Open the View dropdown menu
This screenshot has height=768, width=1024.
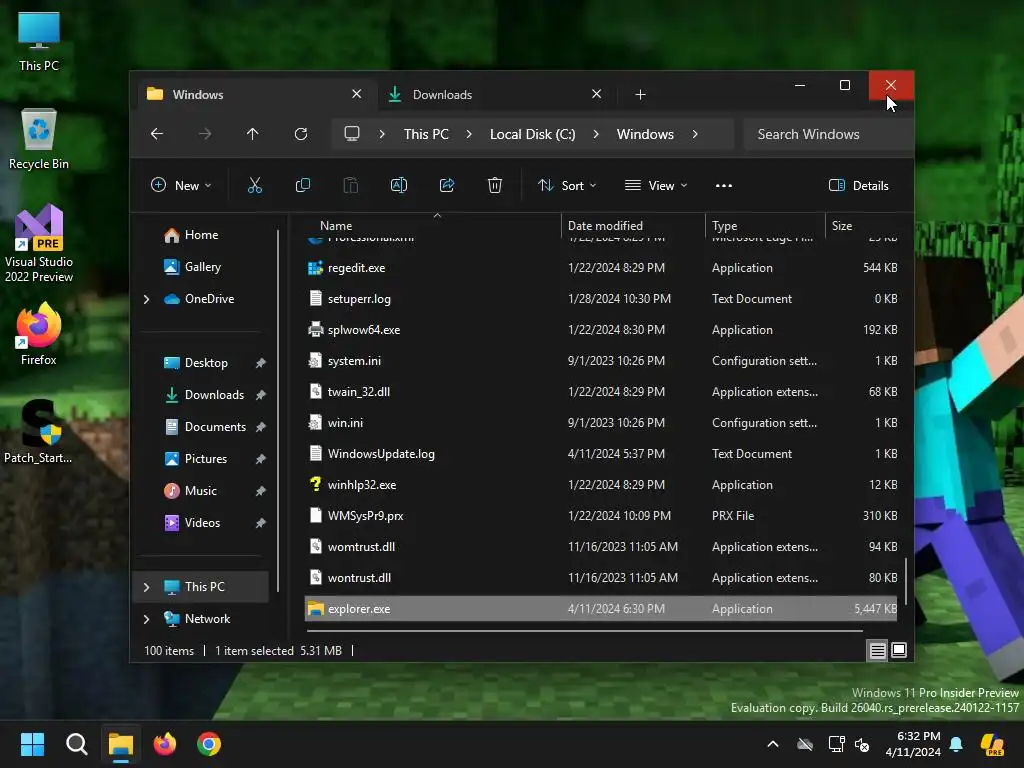(656, 185)
